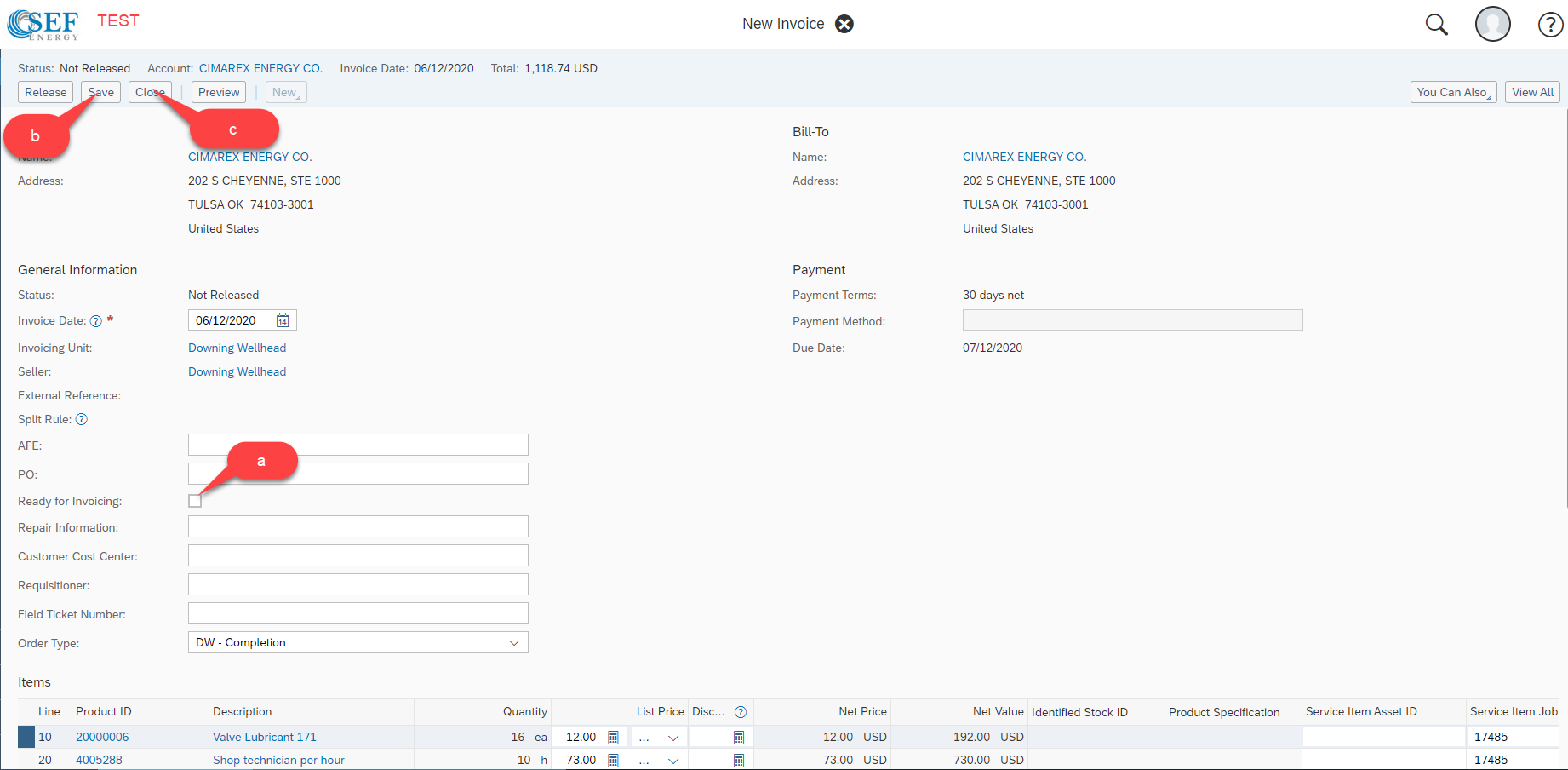Open list price calculator for line 20
This screenshot has width=1568, height=770.
click(x=613, y=761)
